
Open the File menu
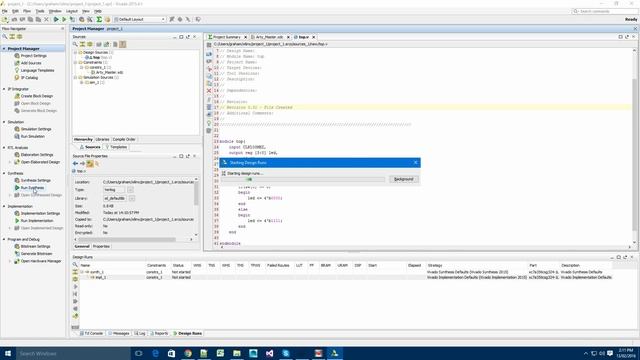coord(4,11)
